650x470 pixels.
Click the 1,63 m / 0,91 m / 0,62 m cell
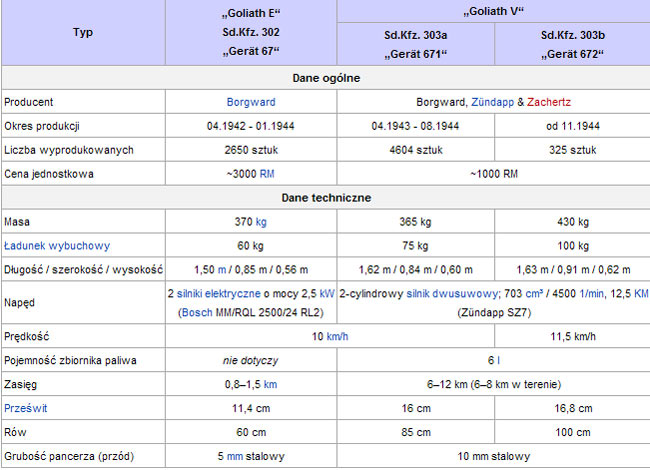572,270
